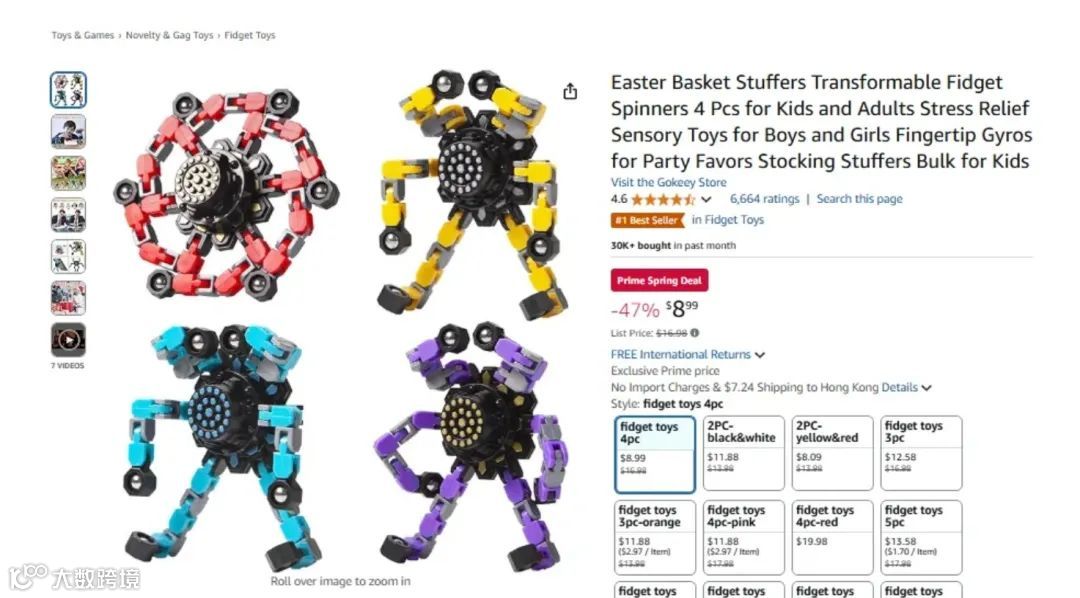
Task: Click the star rating icons
Action: [x=663, y=200]
